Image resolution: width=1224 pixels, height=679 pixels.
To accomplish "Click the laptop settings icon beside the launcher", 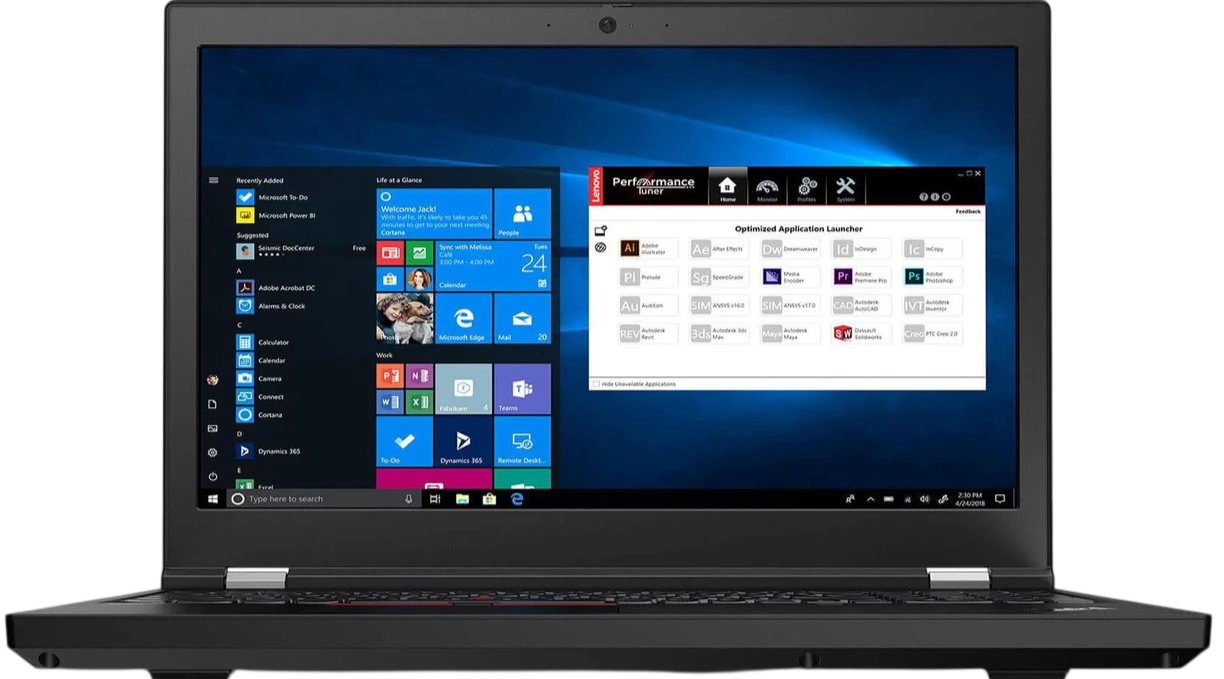I will (601, 231).
